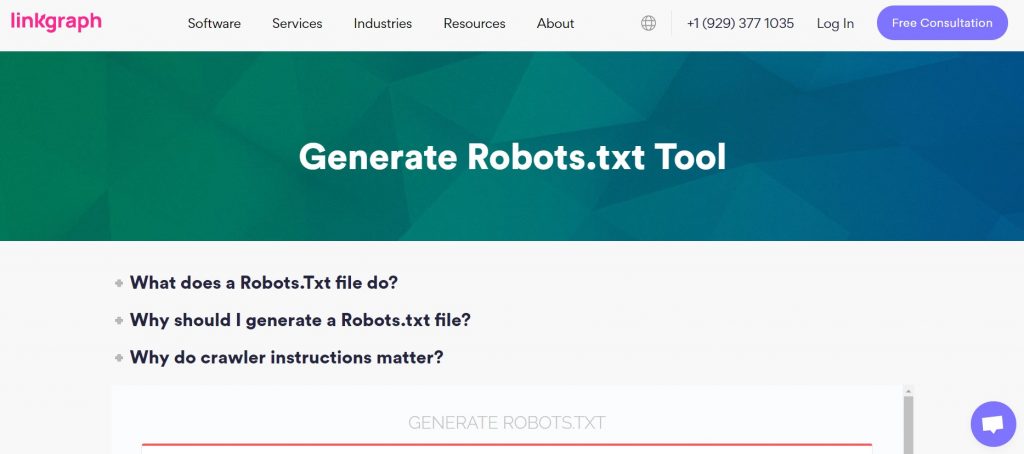Click the Free Consultation button
The height and width of the screenshot is (454, 1024).
(941, 23)
